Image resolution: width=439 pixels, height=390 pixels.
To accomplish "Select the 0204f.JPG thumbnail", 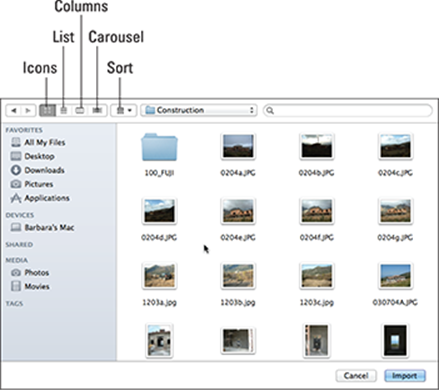I will point(317,211).
